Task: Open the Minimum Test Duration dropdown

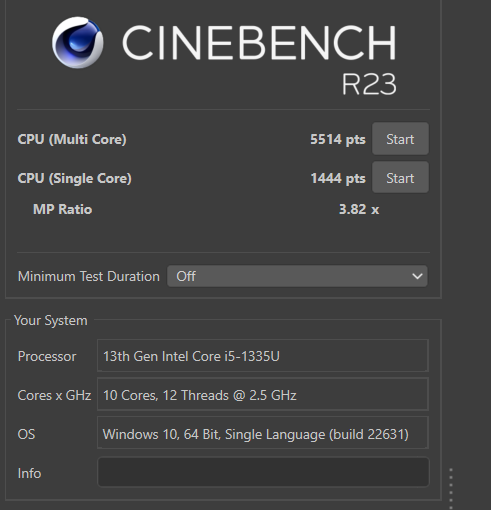Action: [x=297, y=276]
